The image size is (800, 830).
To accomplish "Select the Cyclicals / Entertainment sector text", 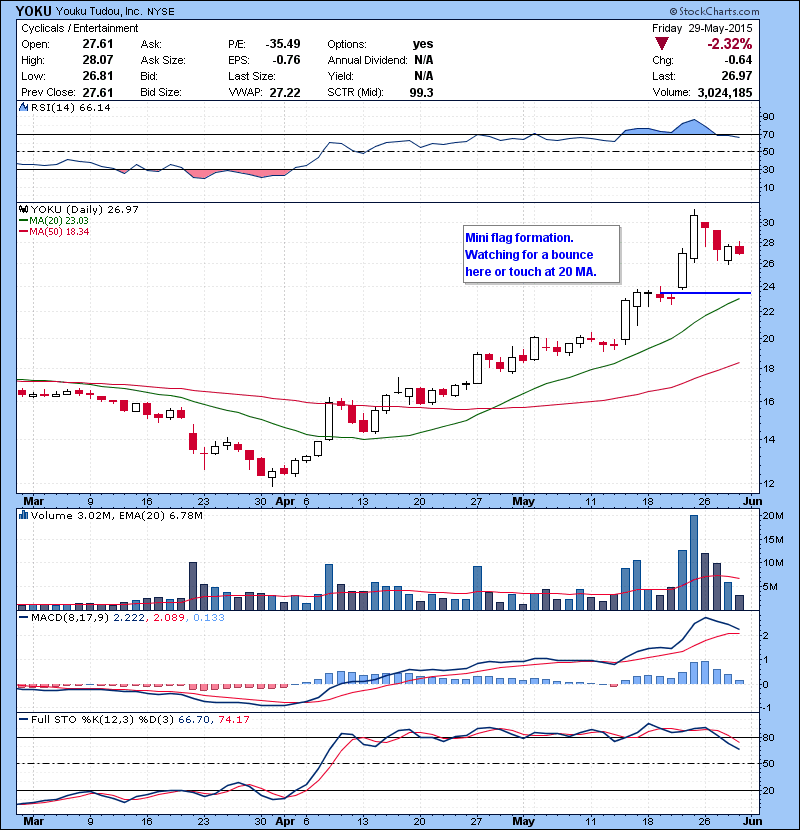I will tap(79, 28).
